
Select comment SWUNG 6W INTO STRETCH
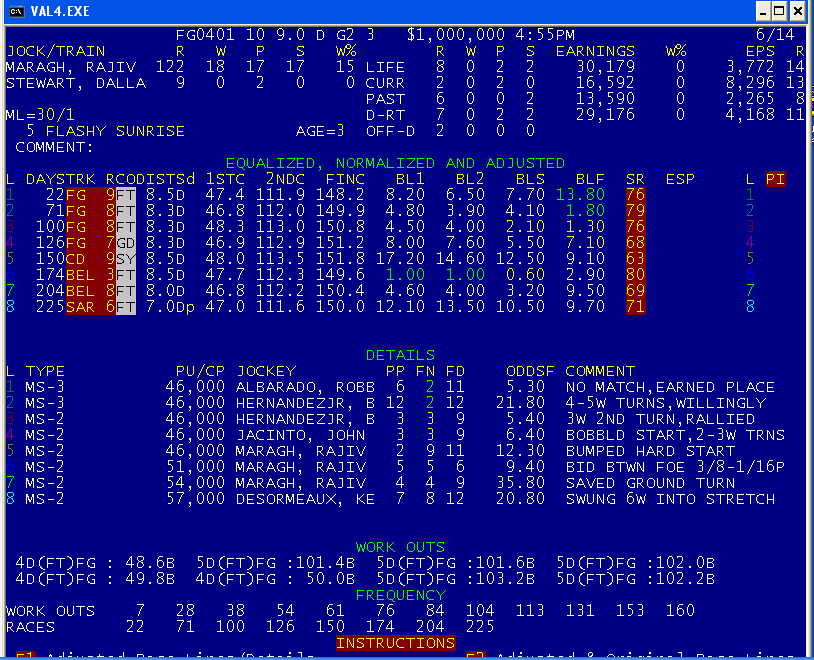[x=670, y=499]
